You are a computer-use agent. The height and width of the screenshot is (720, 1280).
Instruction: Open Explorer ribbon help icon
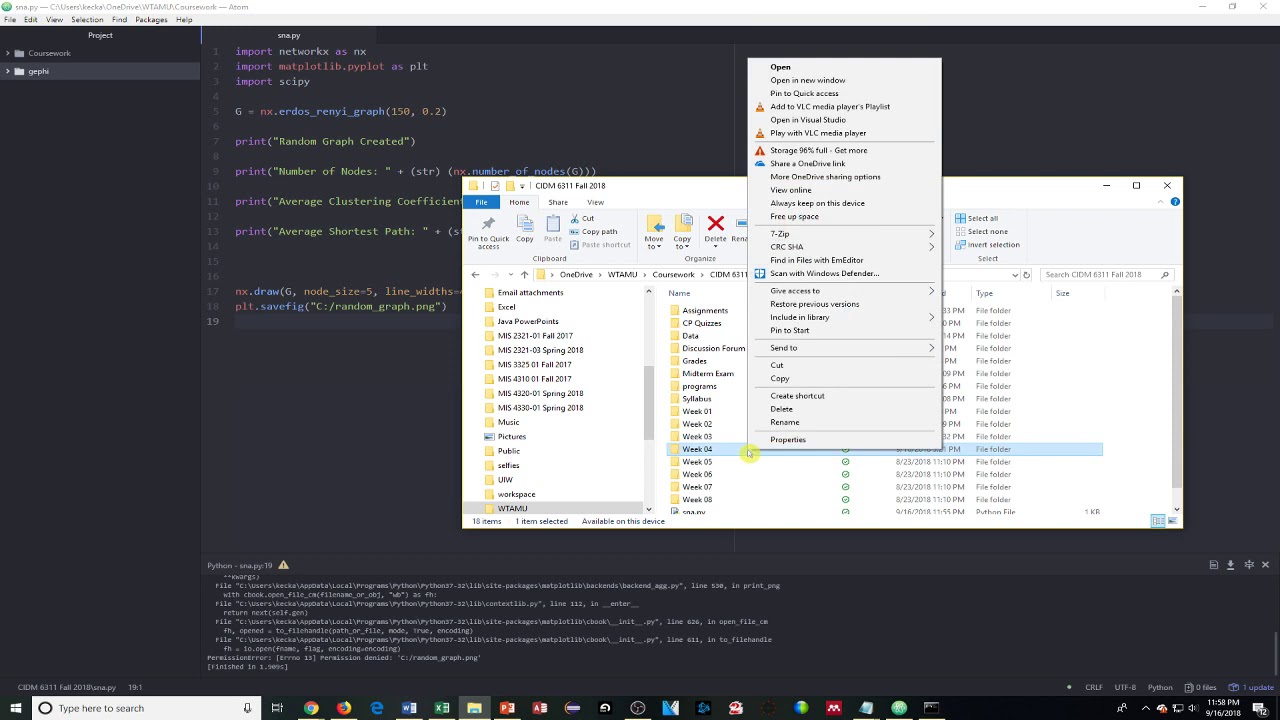pos(1175,202)
